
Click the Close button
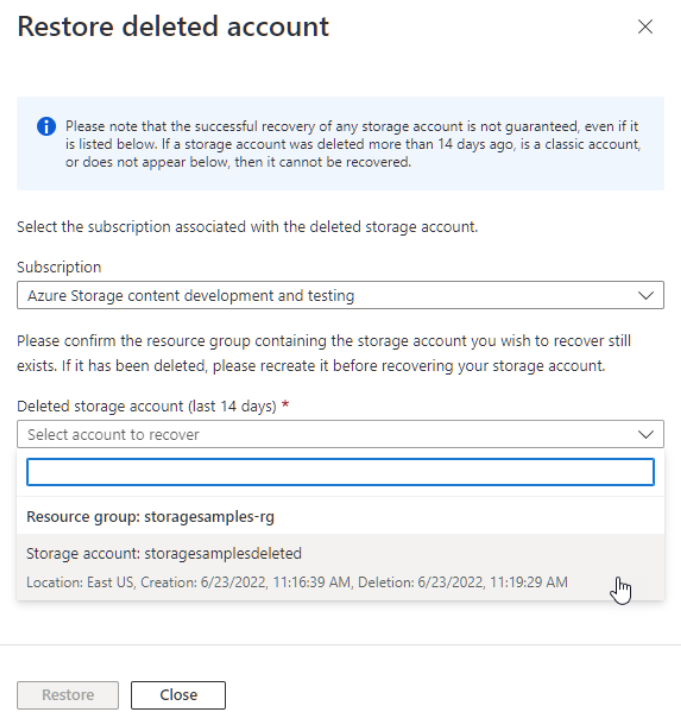point(178,695)
